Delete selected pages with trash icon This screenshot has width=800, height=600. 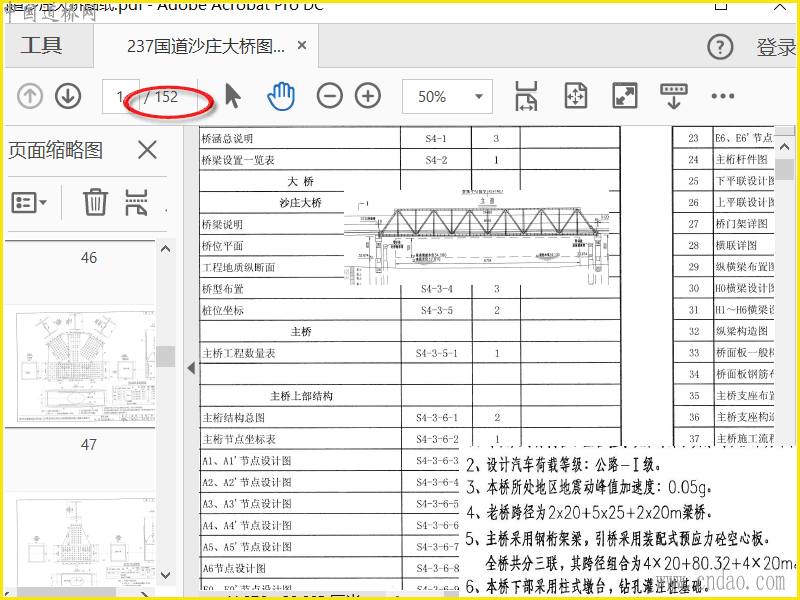pos(95,202)
